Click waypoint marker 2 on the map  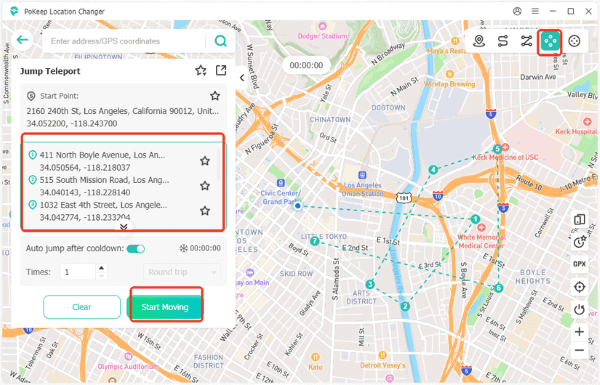(405, 306)
